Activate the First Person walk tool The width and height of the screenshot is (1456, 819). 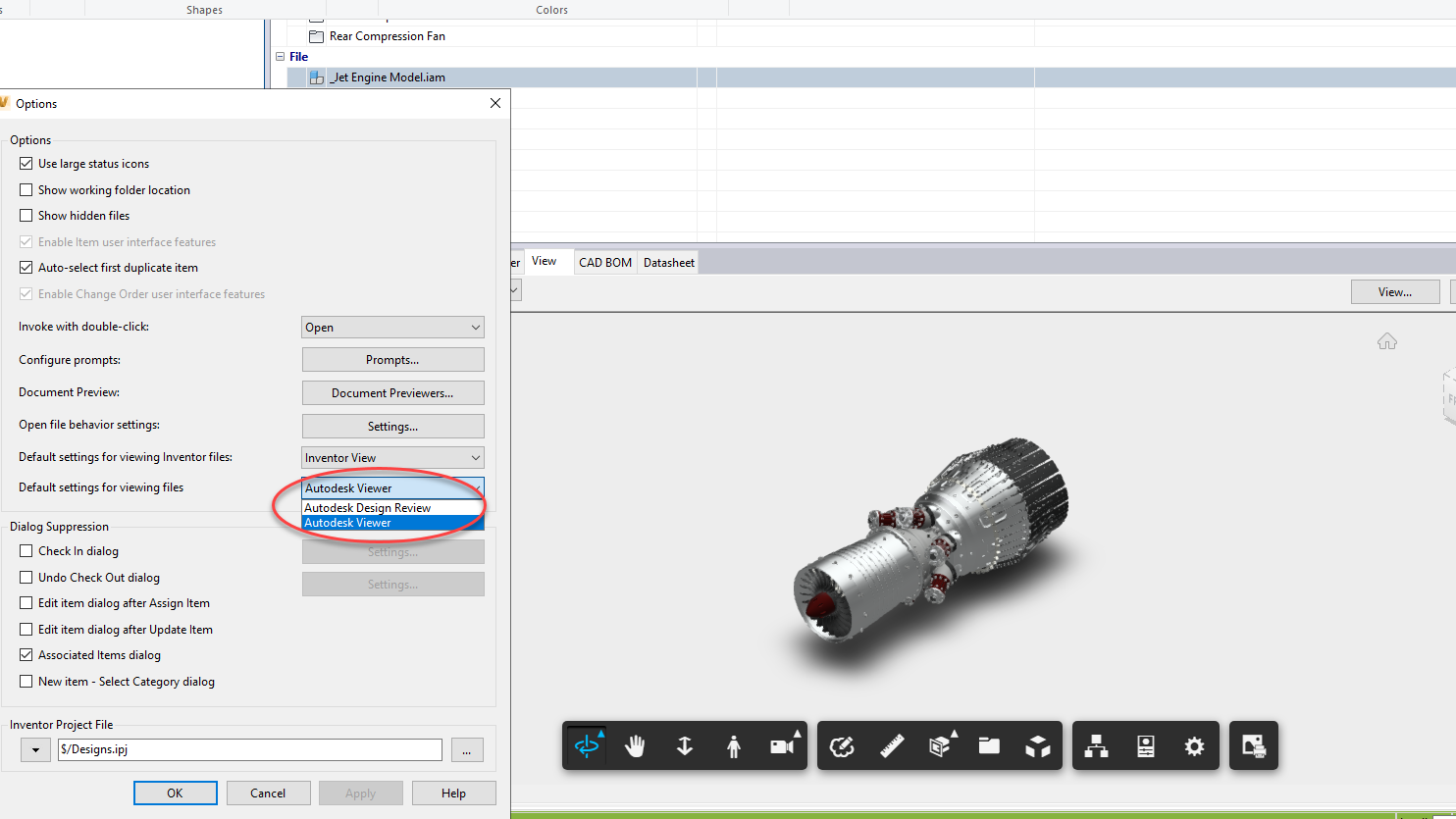734,746
